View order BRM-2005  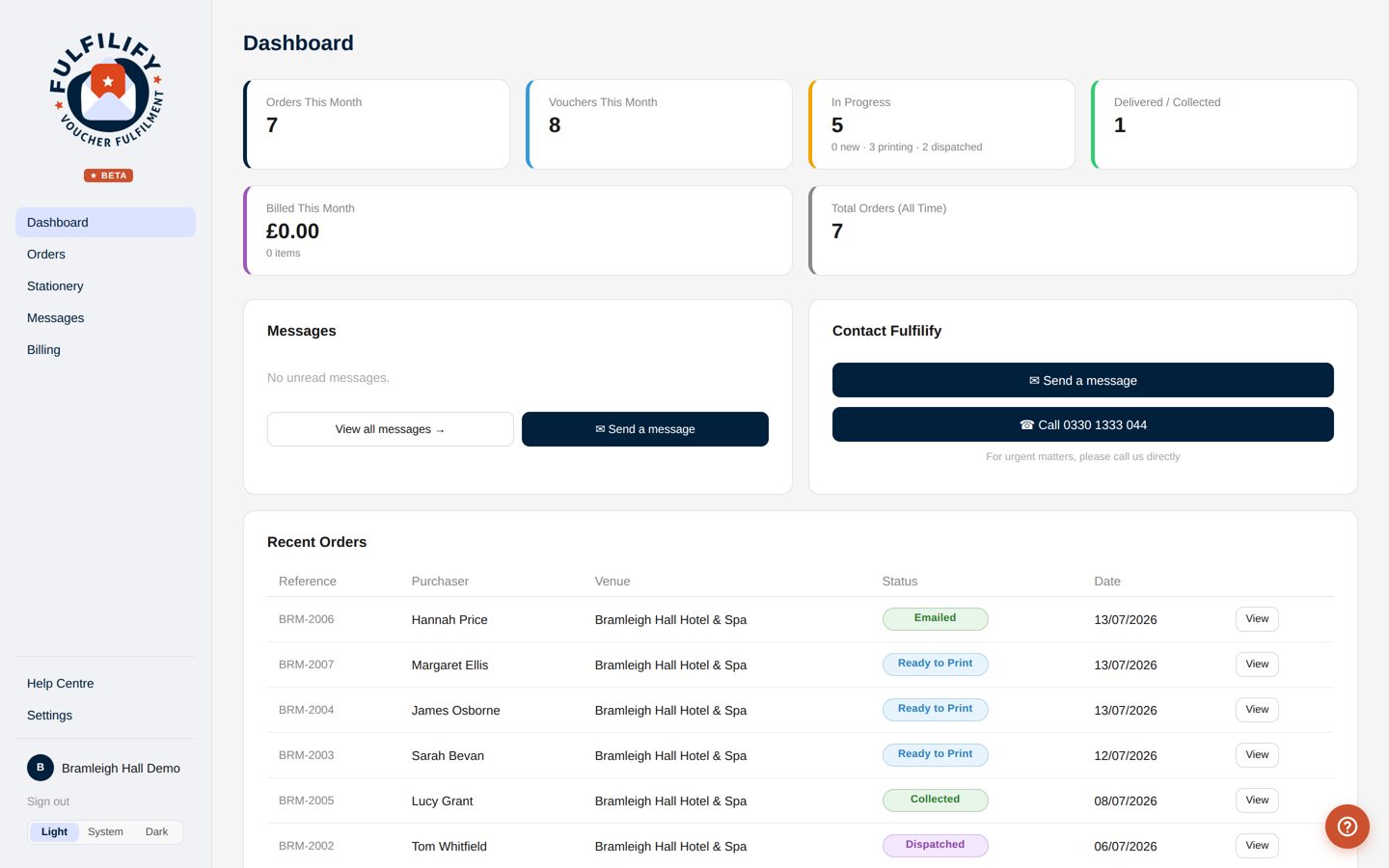(1257, 800)
